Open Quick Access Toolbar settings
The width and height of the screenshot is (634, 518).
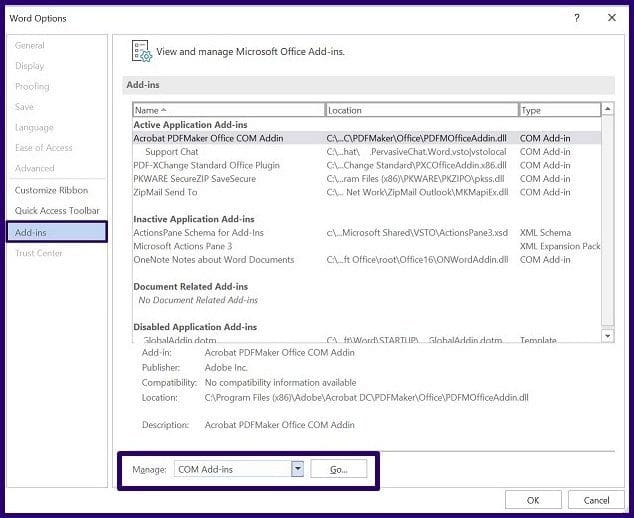[57, 211]
